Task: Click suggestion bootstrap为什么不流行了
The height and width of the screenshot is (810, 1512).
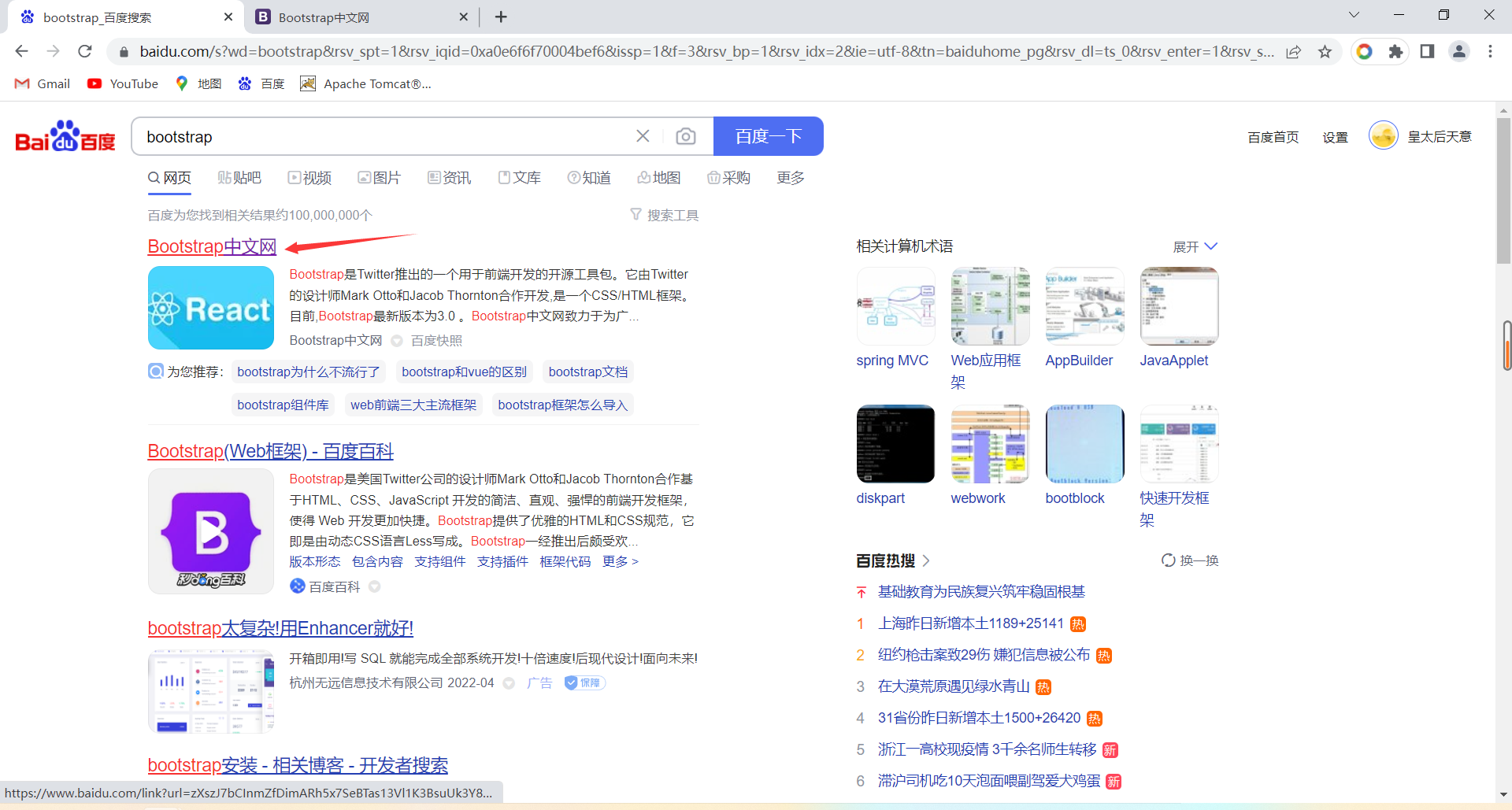Action: 309,372
